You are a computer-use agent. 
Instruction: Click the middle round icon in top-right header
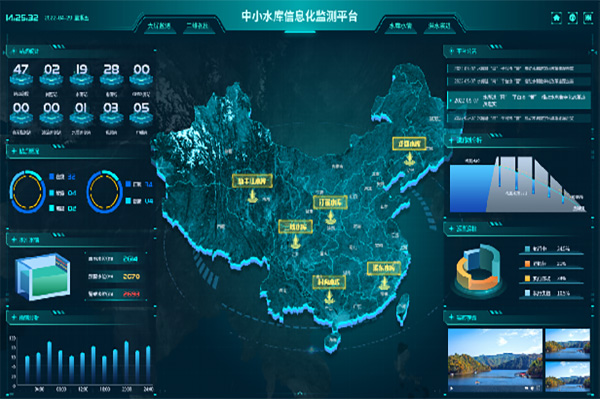(571, 18)
